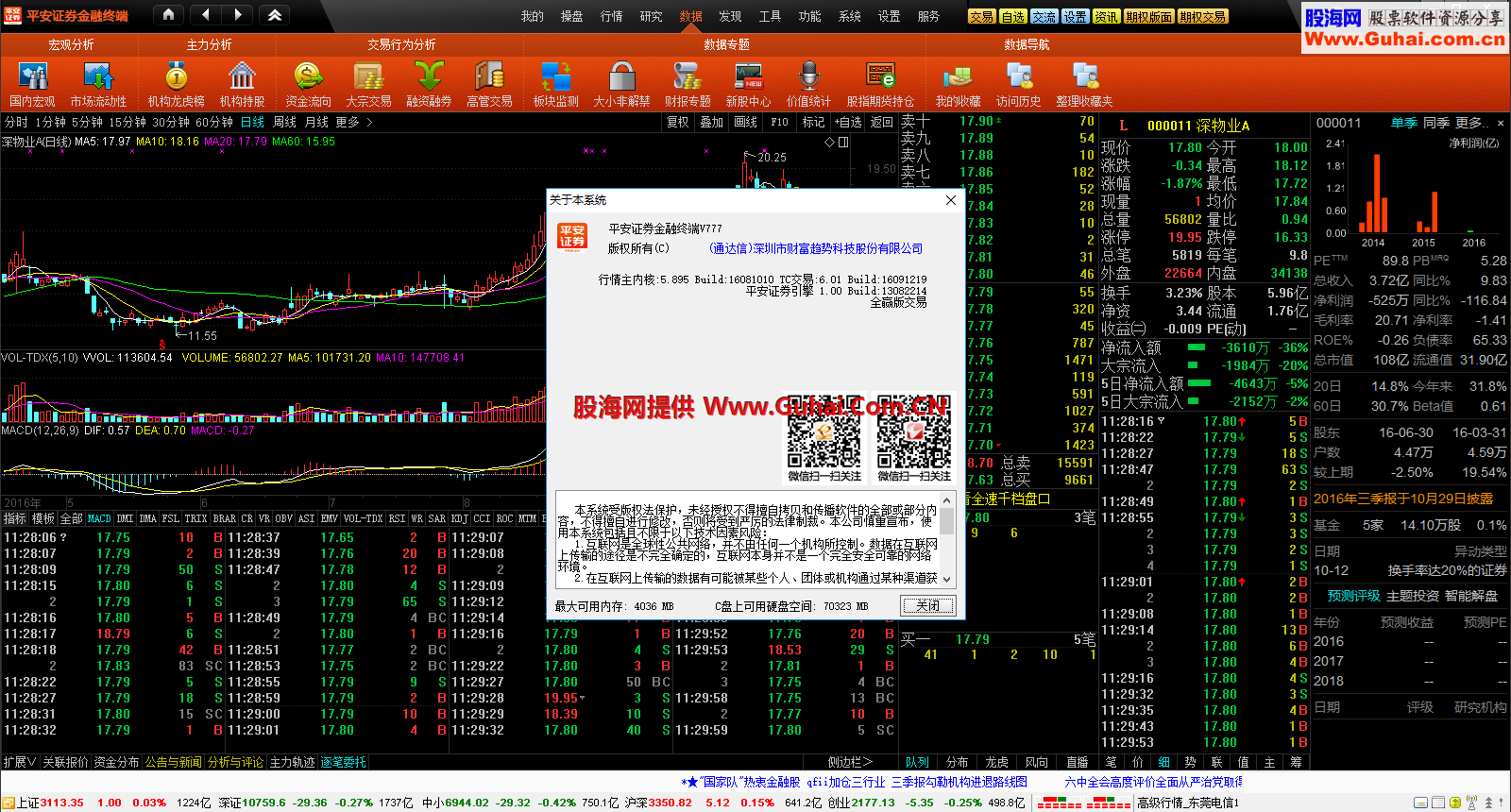Switch to the 公告与新闻 bottom tab
This screenshot has height=812, width=1511.
point(174,762)
